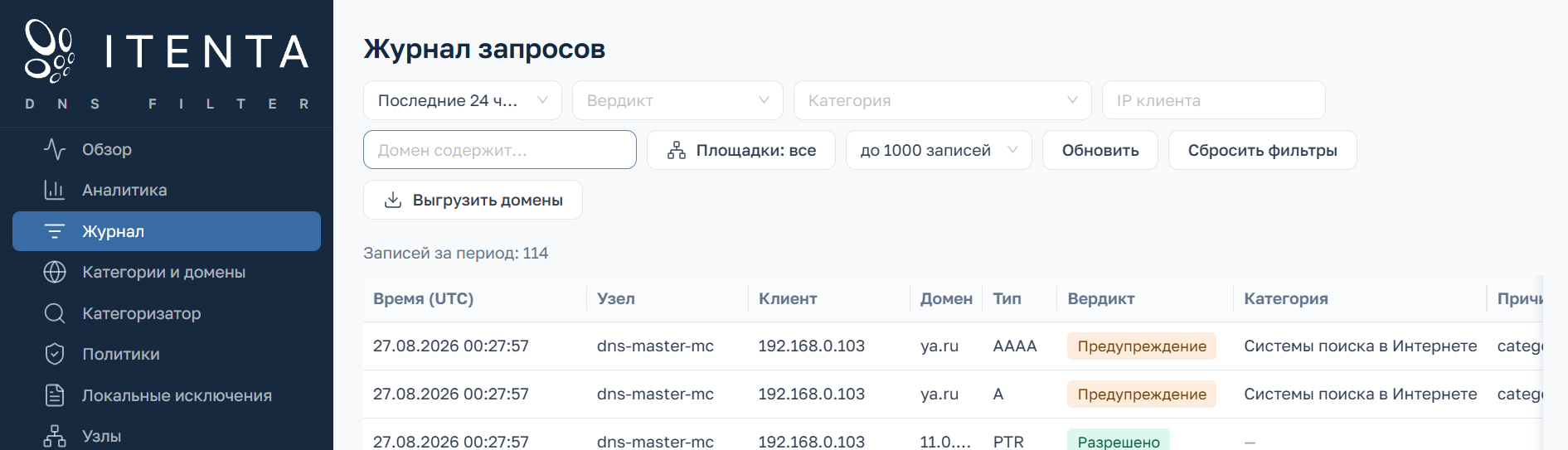1568x450 pixels.
Task: Click Системы поиска в Интернете in AAAA row
Action: [1361, 346]
